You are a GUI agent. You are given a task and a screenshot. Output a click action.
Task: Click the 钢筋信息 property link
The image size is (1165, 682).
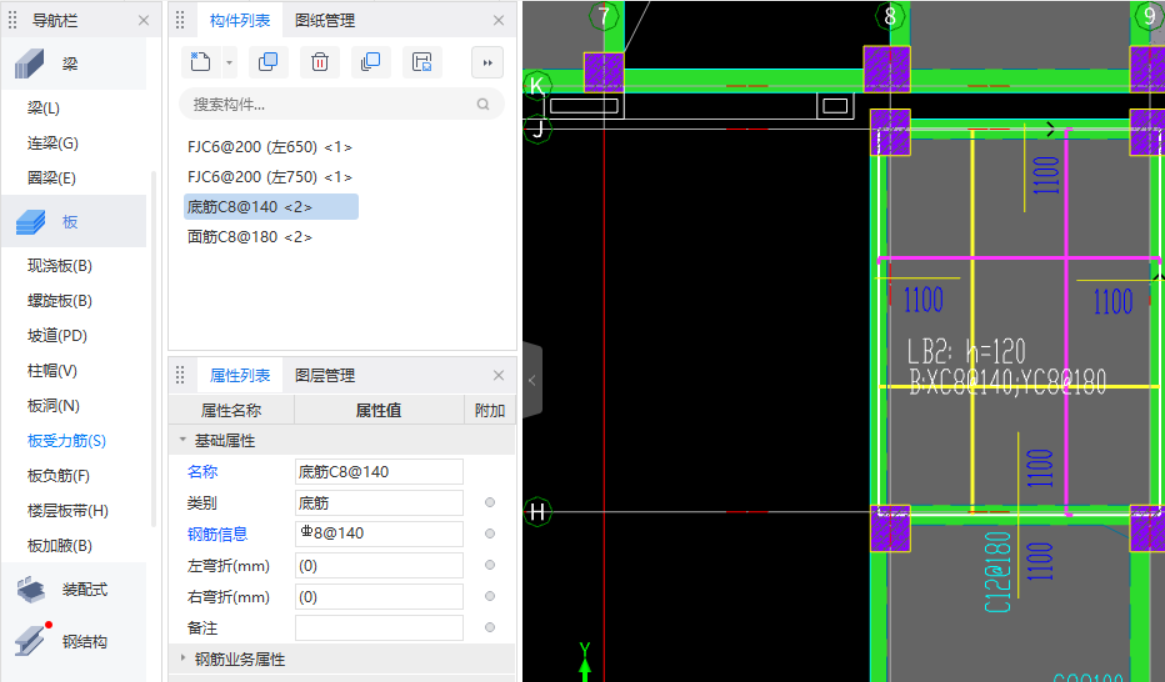click(217, 534)
